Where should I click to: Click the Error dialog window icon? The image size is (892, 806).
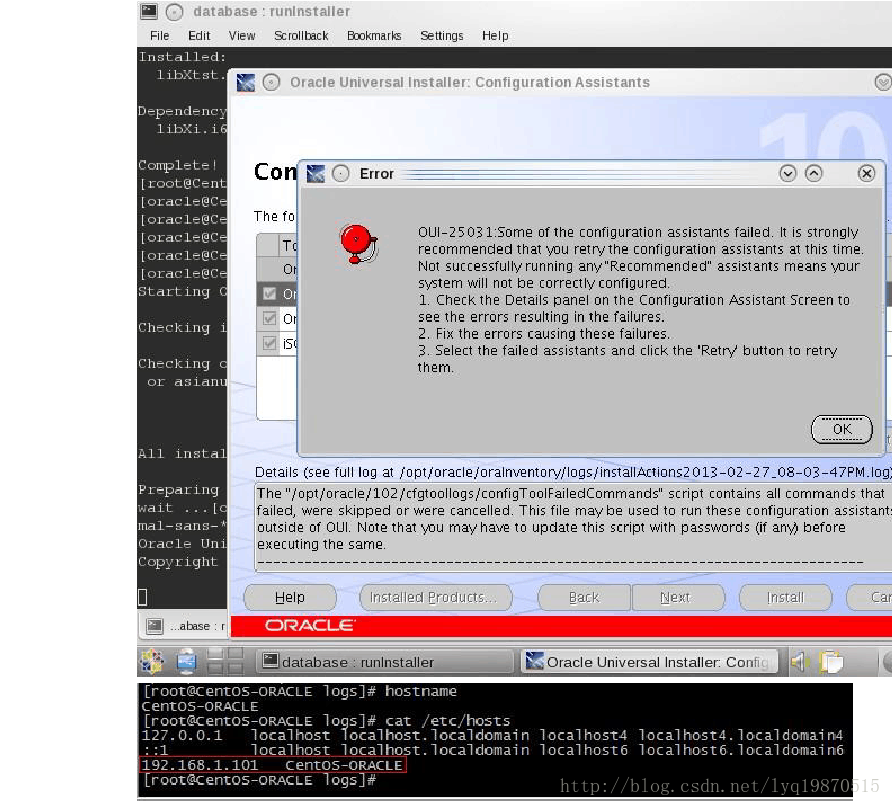316,173
